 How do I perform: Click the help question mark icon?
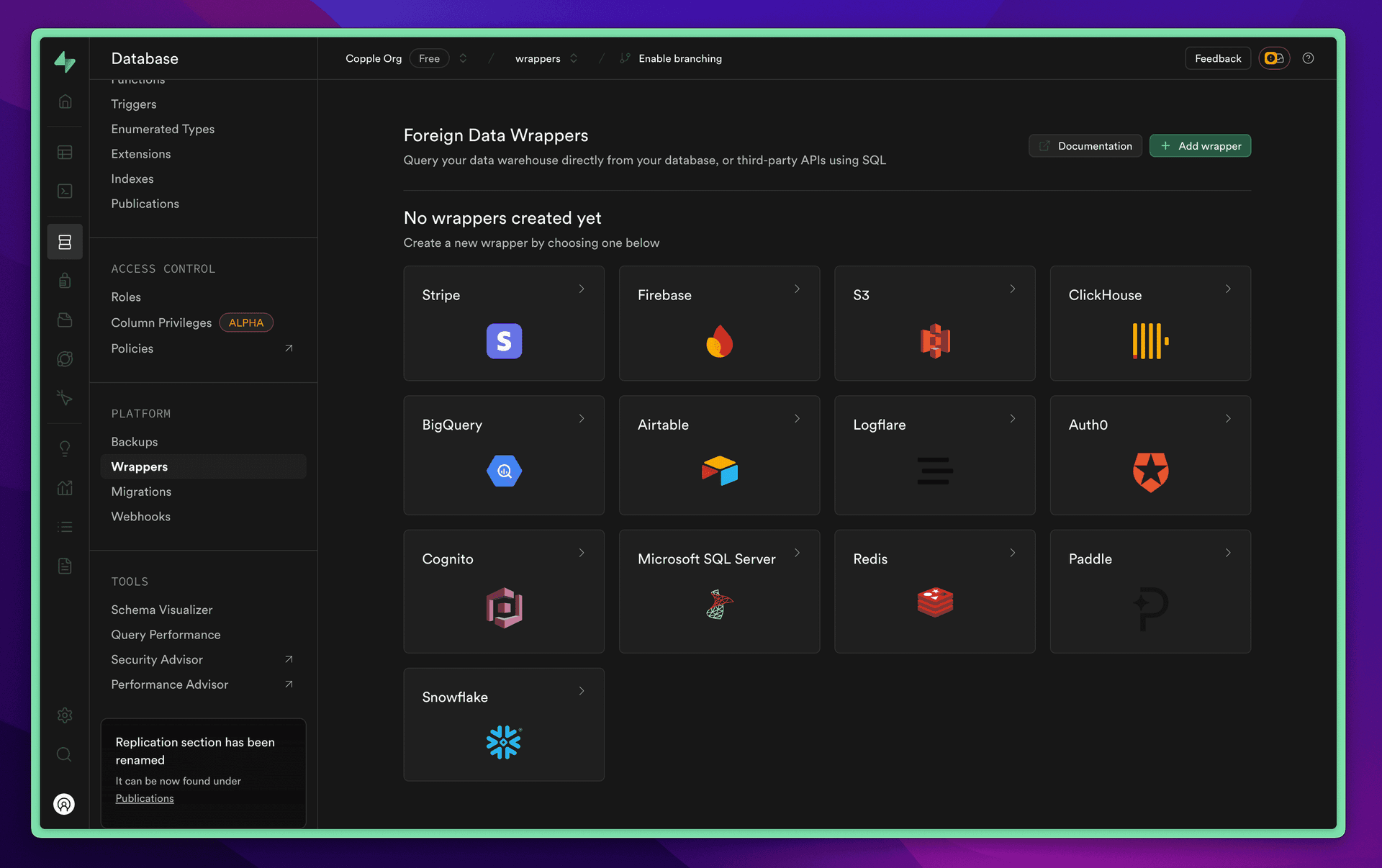point(1308,58)
